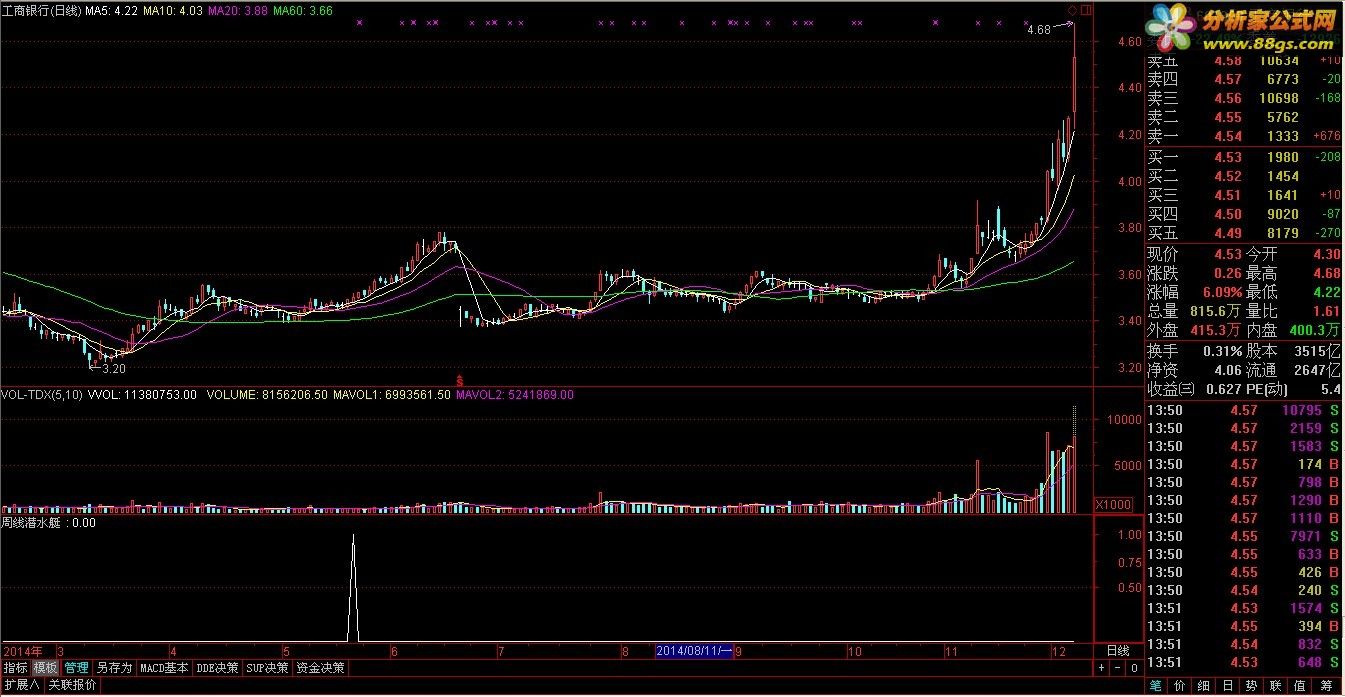Click the red S marker below the price chart
Image resolution: width=1345 pixels, height=697 pixels.
[x=459, y=381]
